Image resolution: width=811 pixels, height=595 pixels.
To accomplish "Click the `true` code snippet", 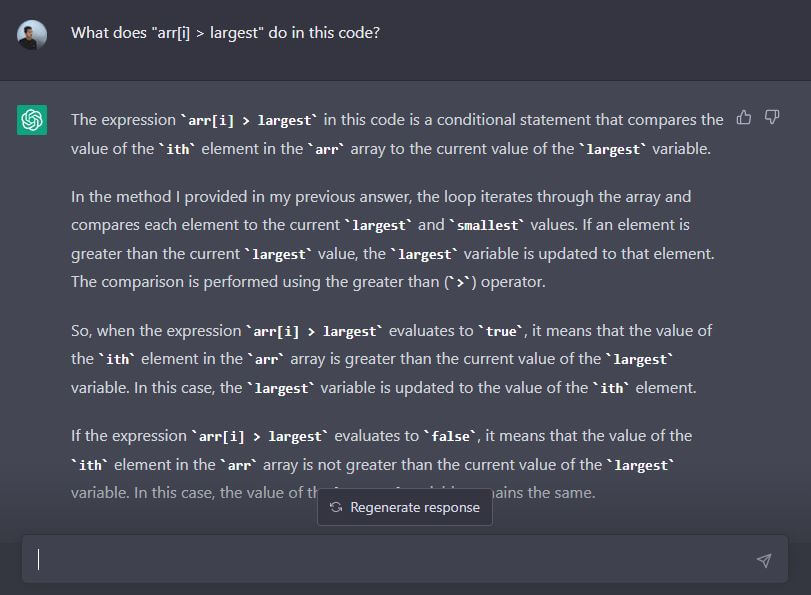I will [x=501, y=331].
